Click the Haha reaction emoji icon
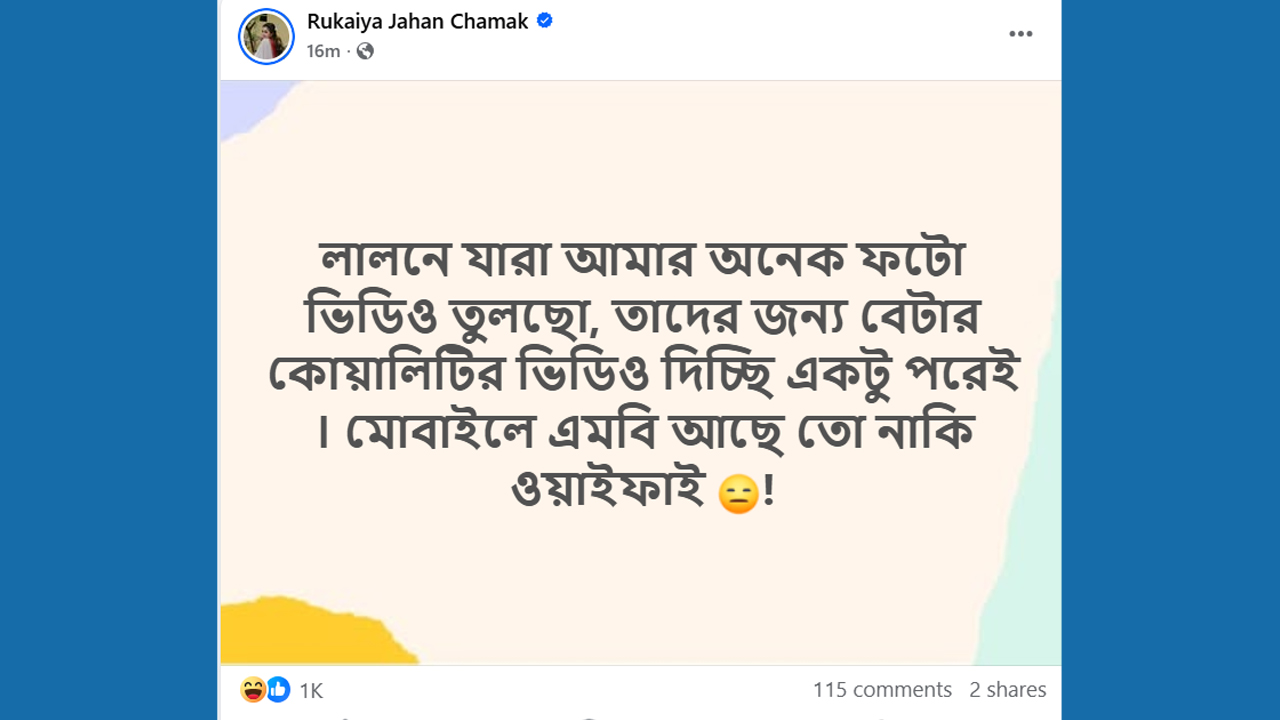 coord(253,689)
